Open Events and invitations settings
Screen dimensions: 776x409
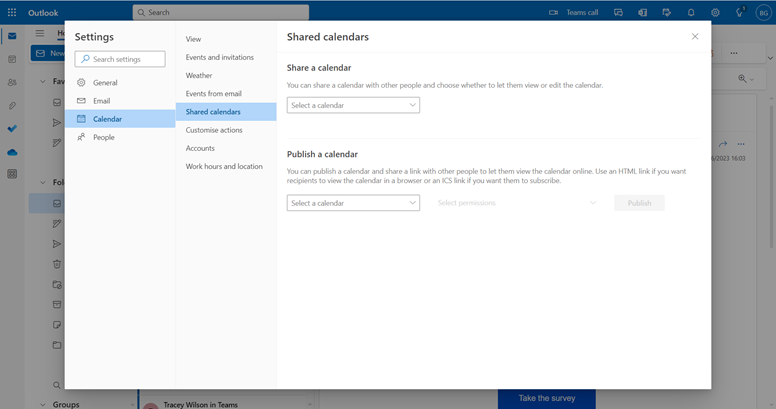click(x=219, y=57)
